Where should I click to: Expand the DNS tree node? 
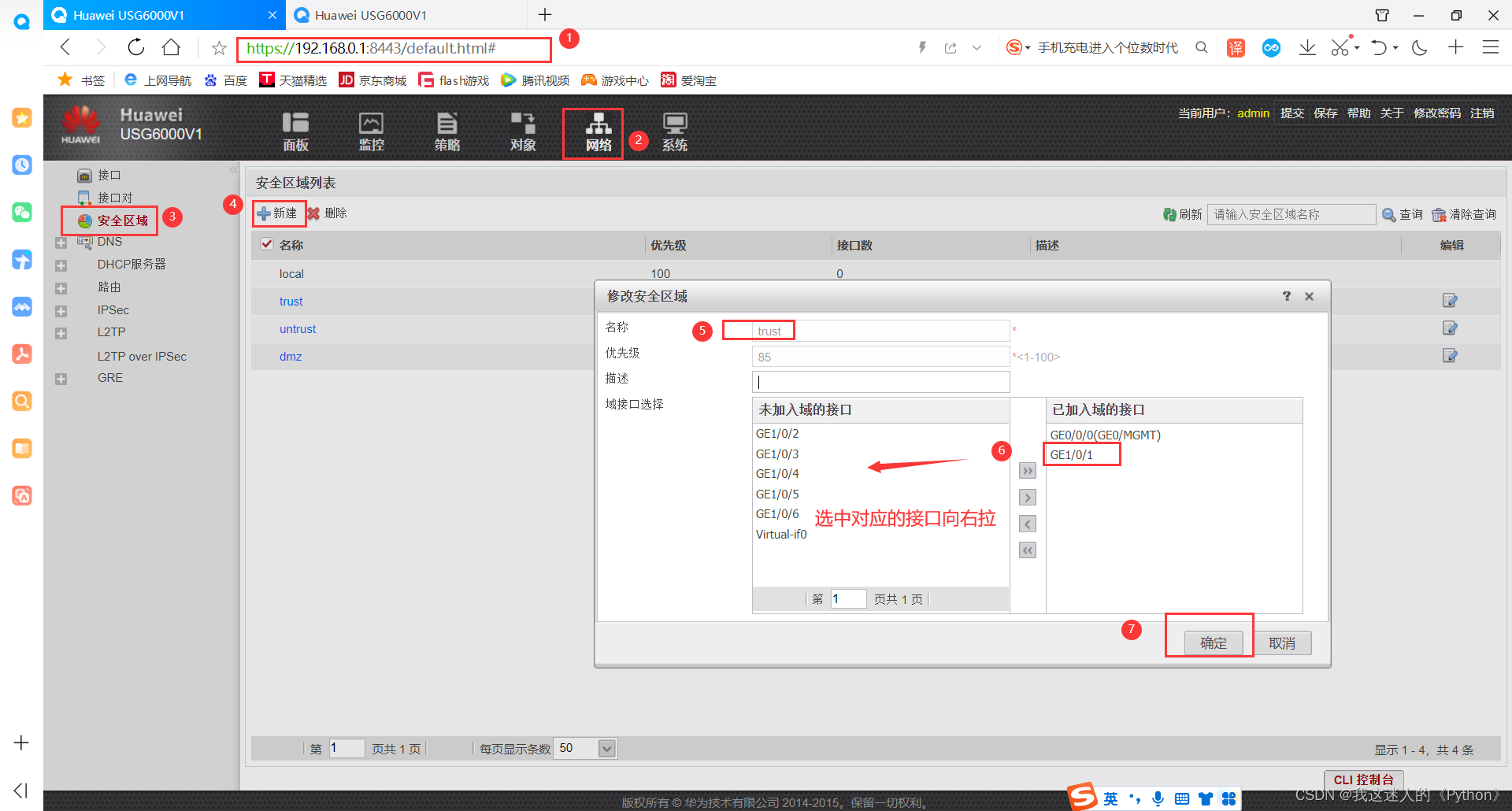coord(61,242)
